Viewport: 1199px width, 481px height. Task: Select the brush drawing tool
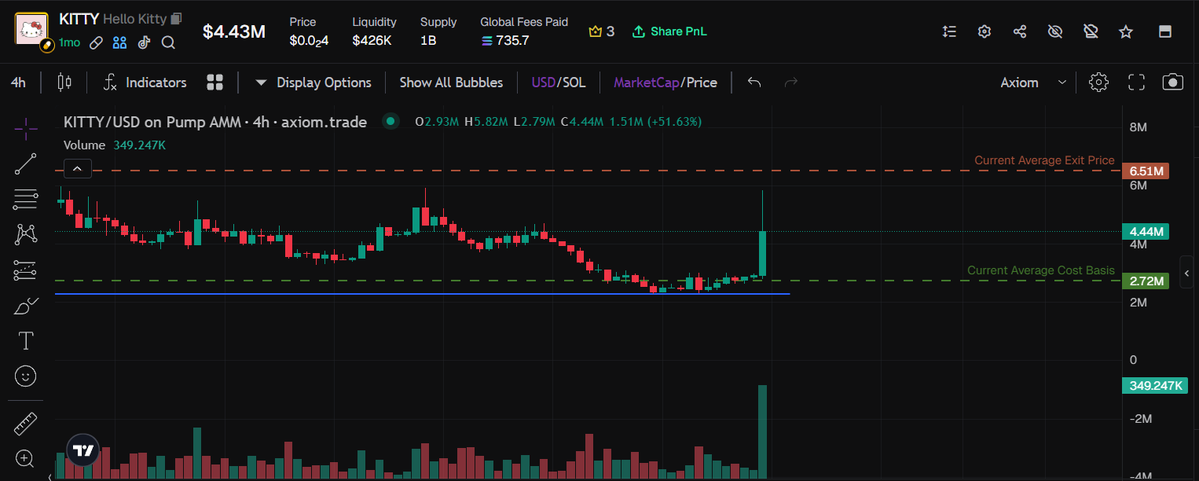25,305
